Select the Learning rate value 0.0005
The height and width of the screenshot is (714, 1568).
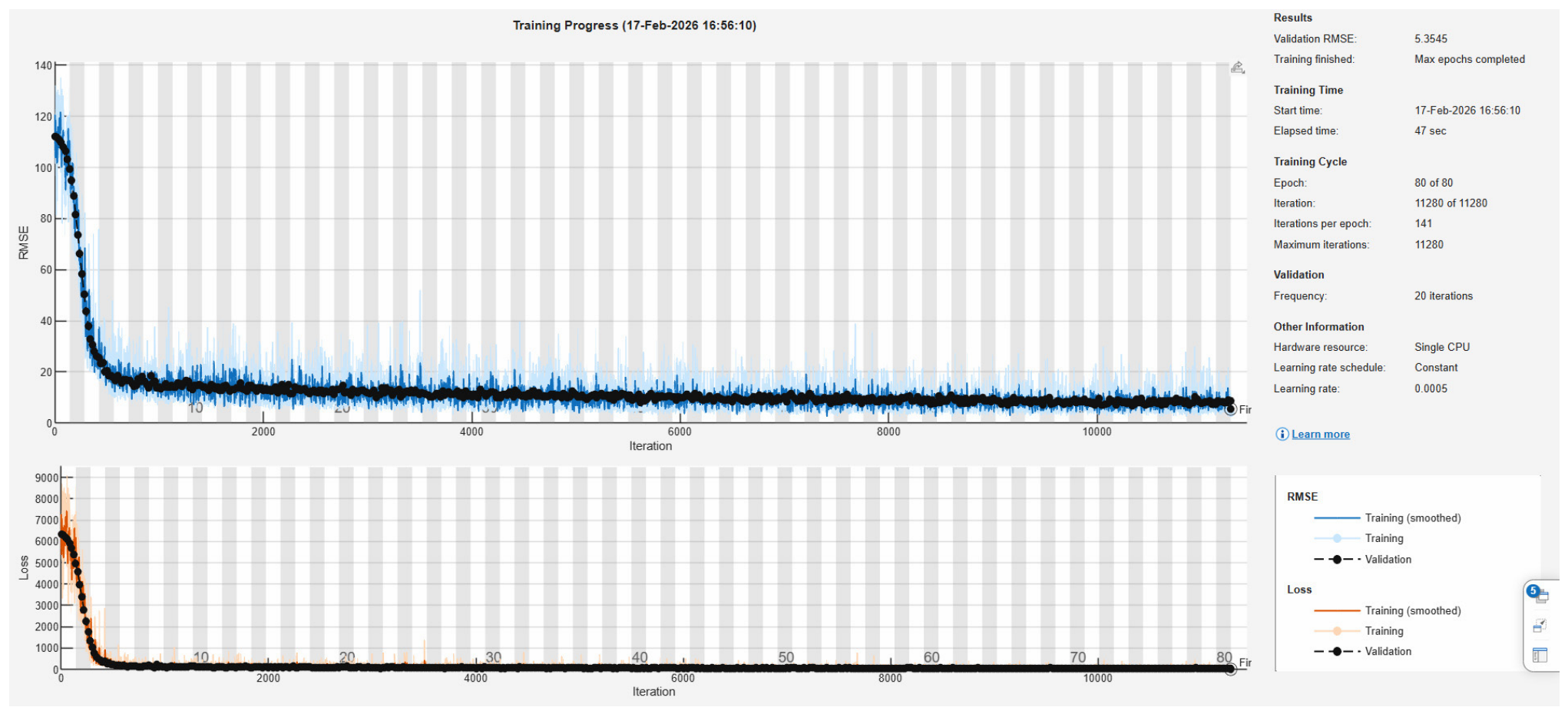(x=1431, y=388)
